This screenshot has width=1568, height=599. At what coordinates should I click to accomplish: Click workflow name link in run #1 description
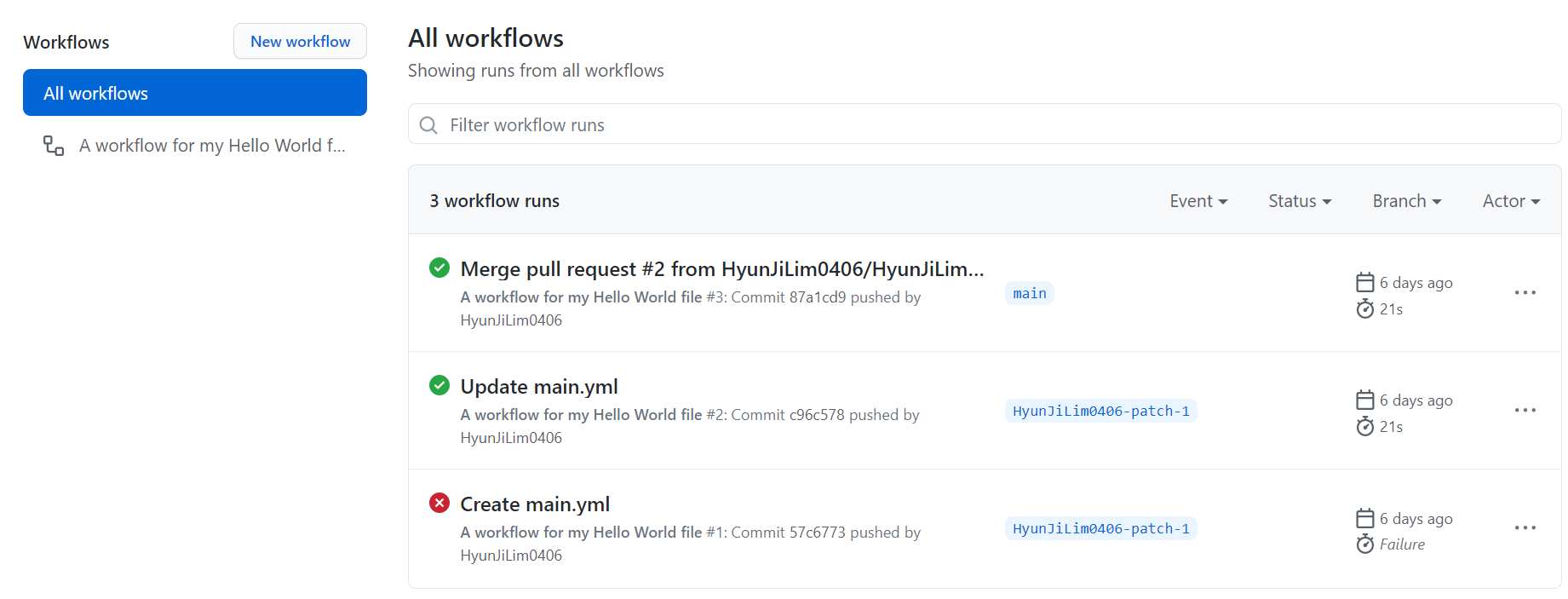(581, 533)
